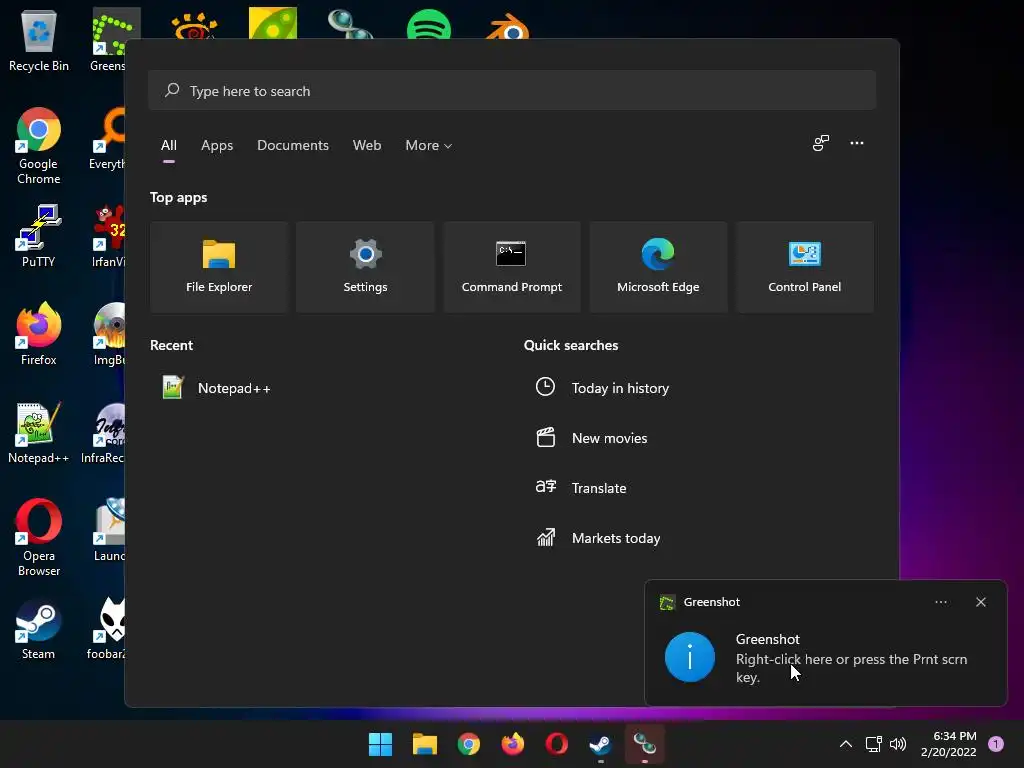Switch to the Documents search tab
The image size is (1024, 768).
coord(293,146)
